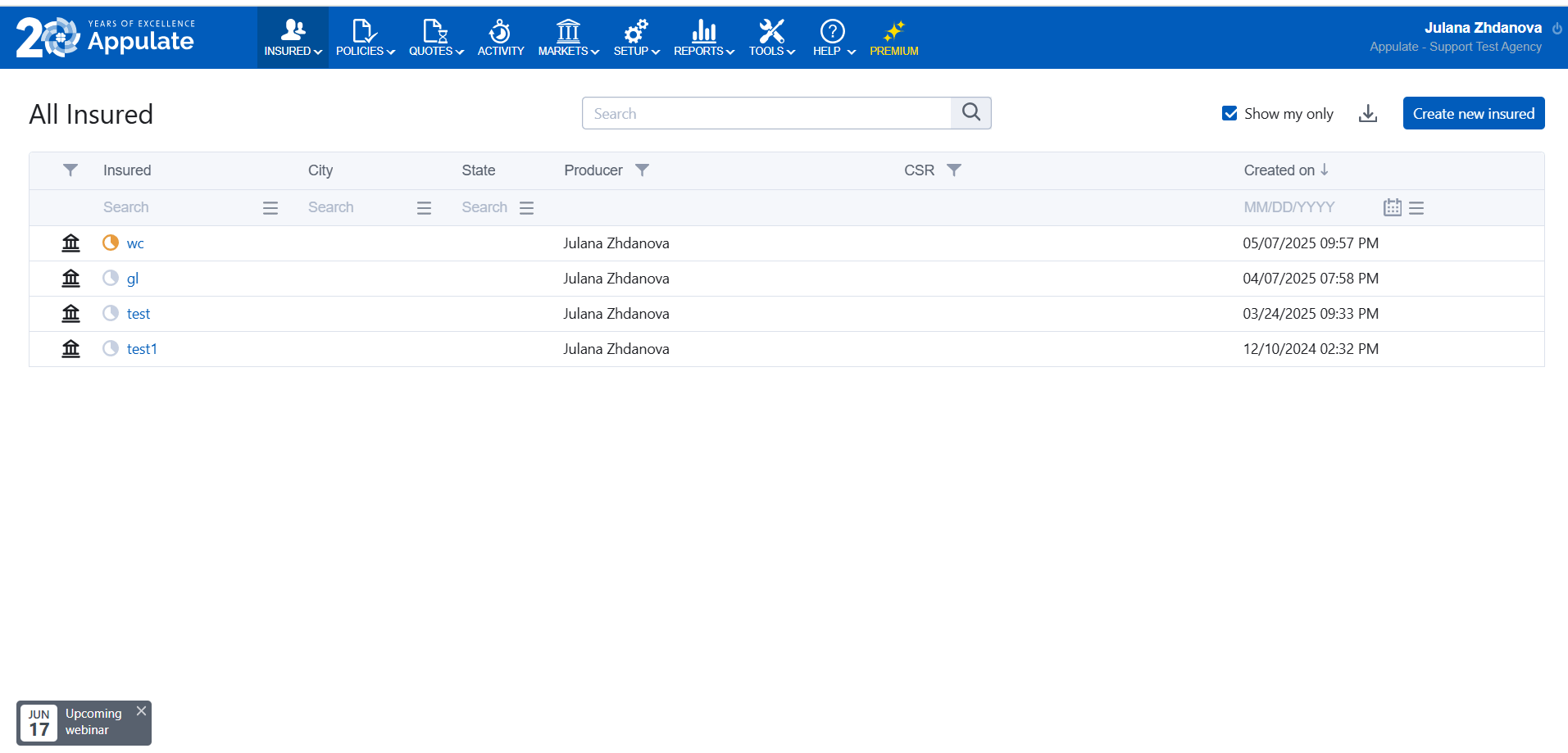1568x753 pixels.
Task: Sort by State column header
Action: [478, 170]
